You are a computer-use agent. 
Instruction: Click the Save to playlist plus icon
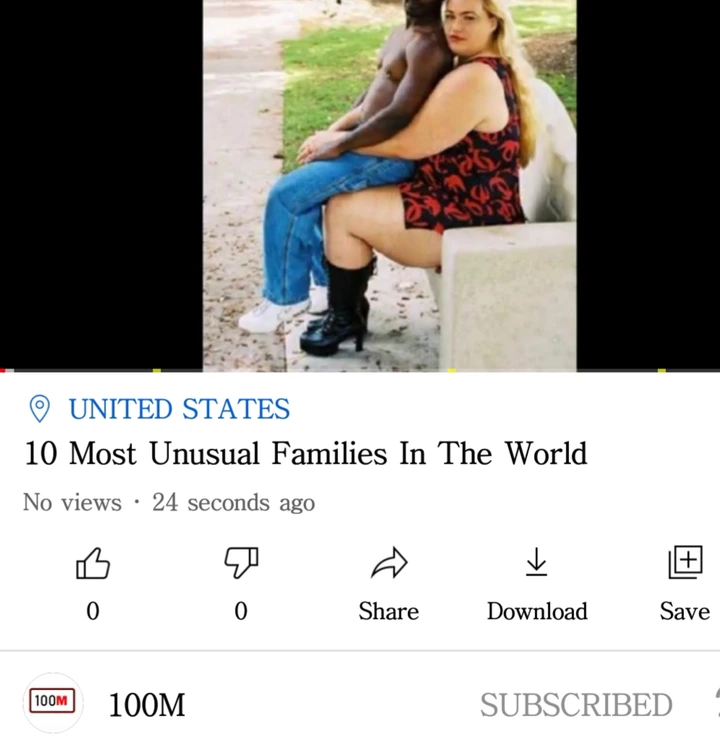point(685,562)
